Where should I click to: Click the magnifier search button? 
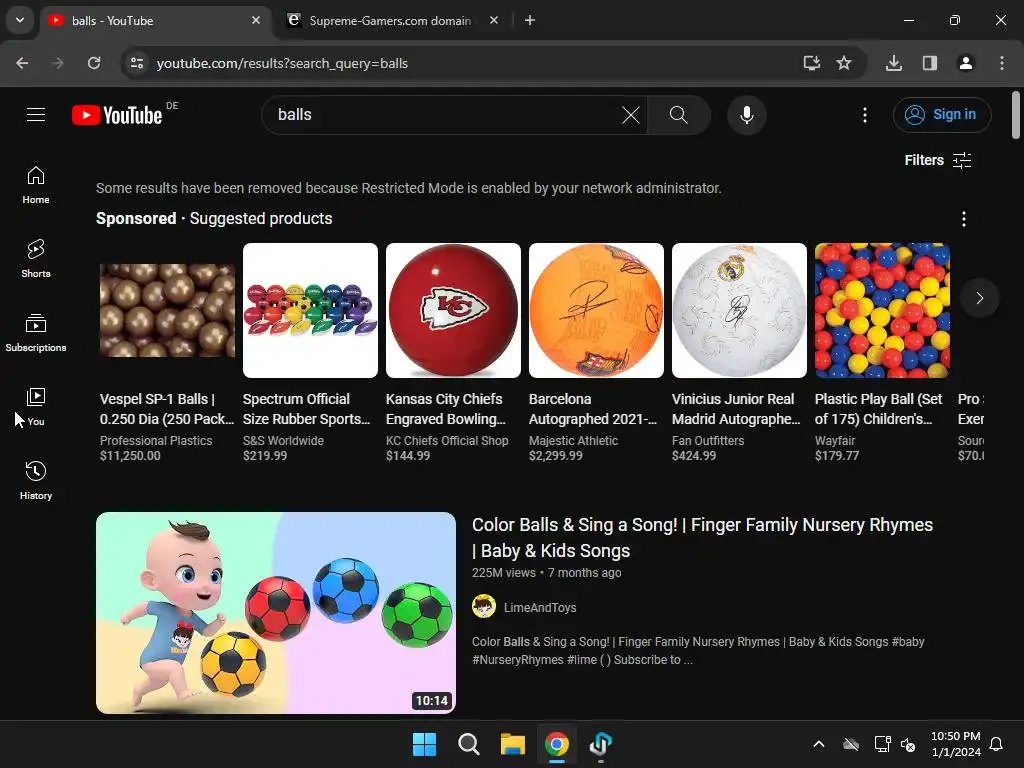tap(679, 115)
